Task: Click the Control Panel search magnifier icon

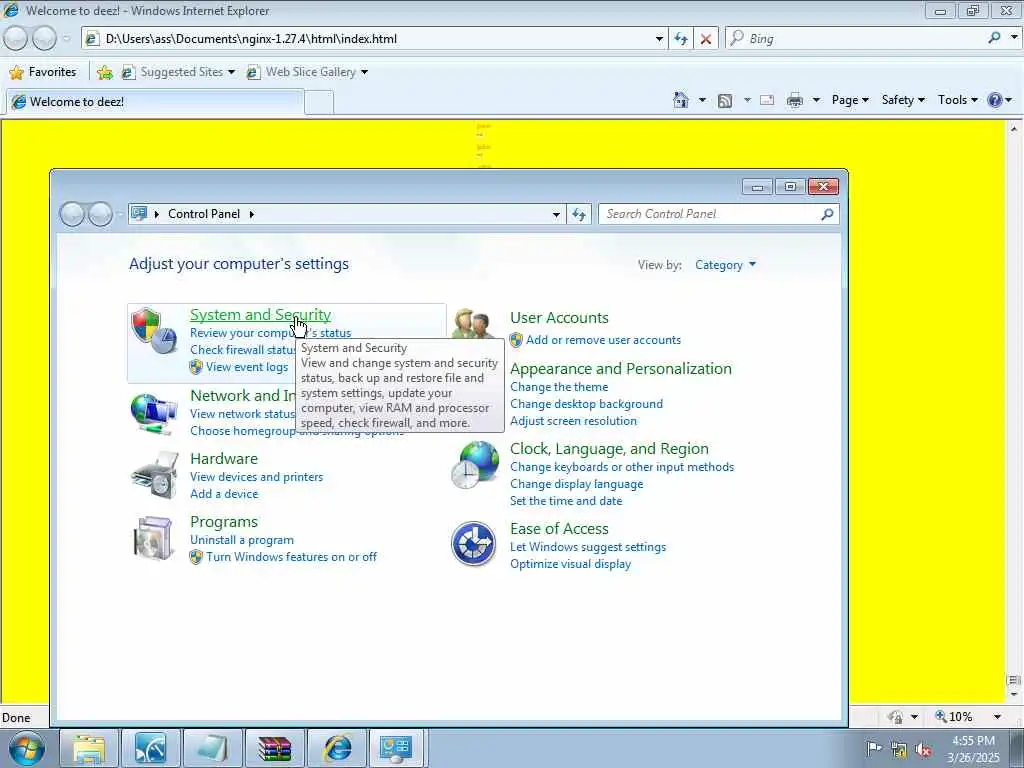Action: 827,214
